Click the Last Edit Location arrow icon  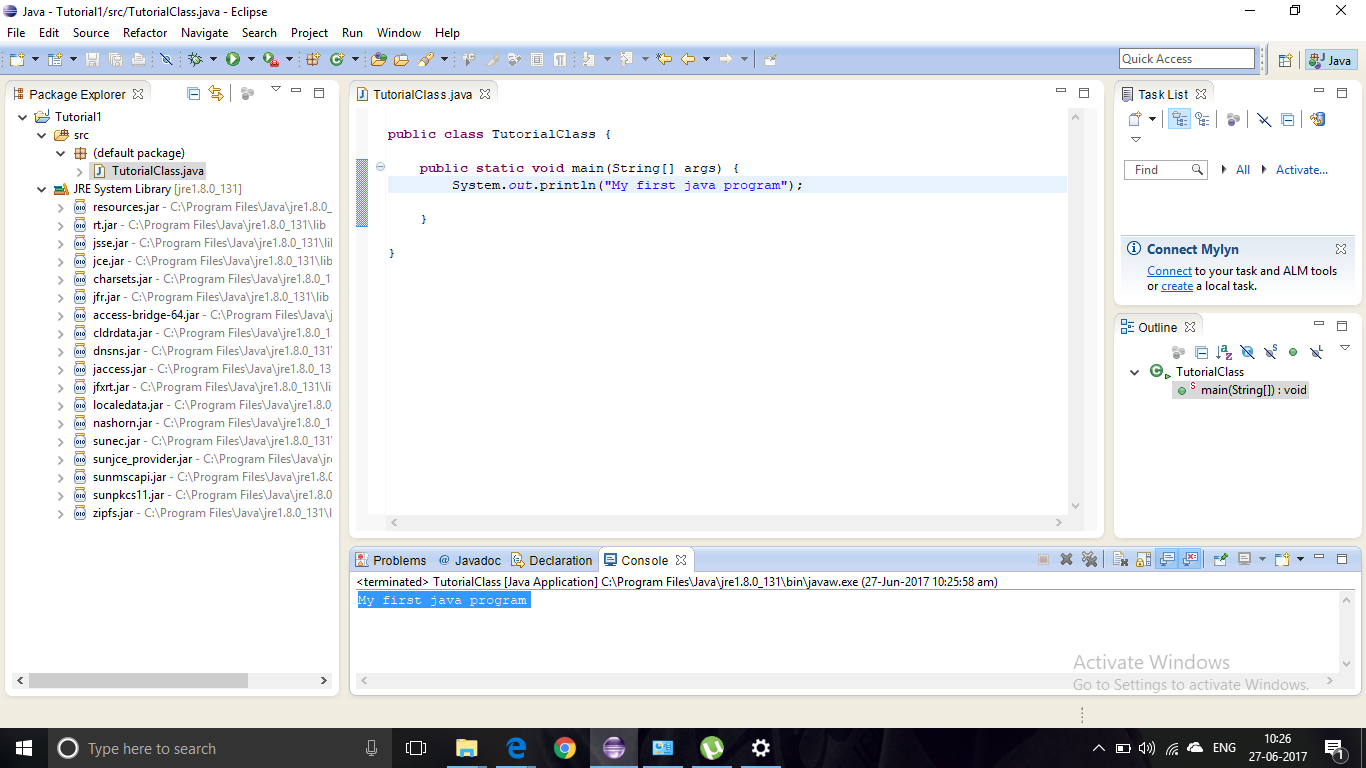[x=664, y=60]
